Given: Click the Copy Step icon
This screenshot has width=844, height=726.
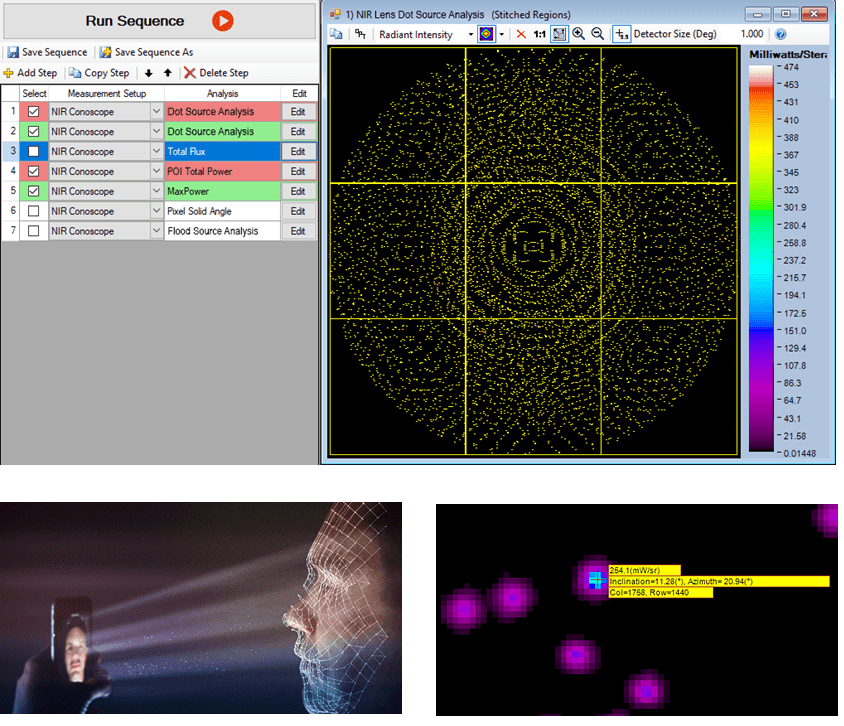Looking at the screenshot, I should [75, 73].
